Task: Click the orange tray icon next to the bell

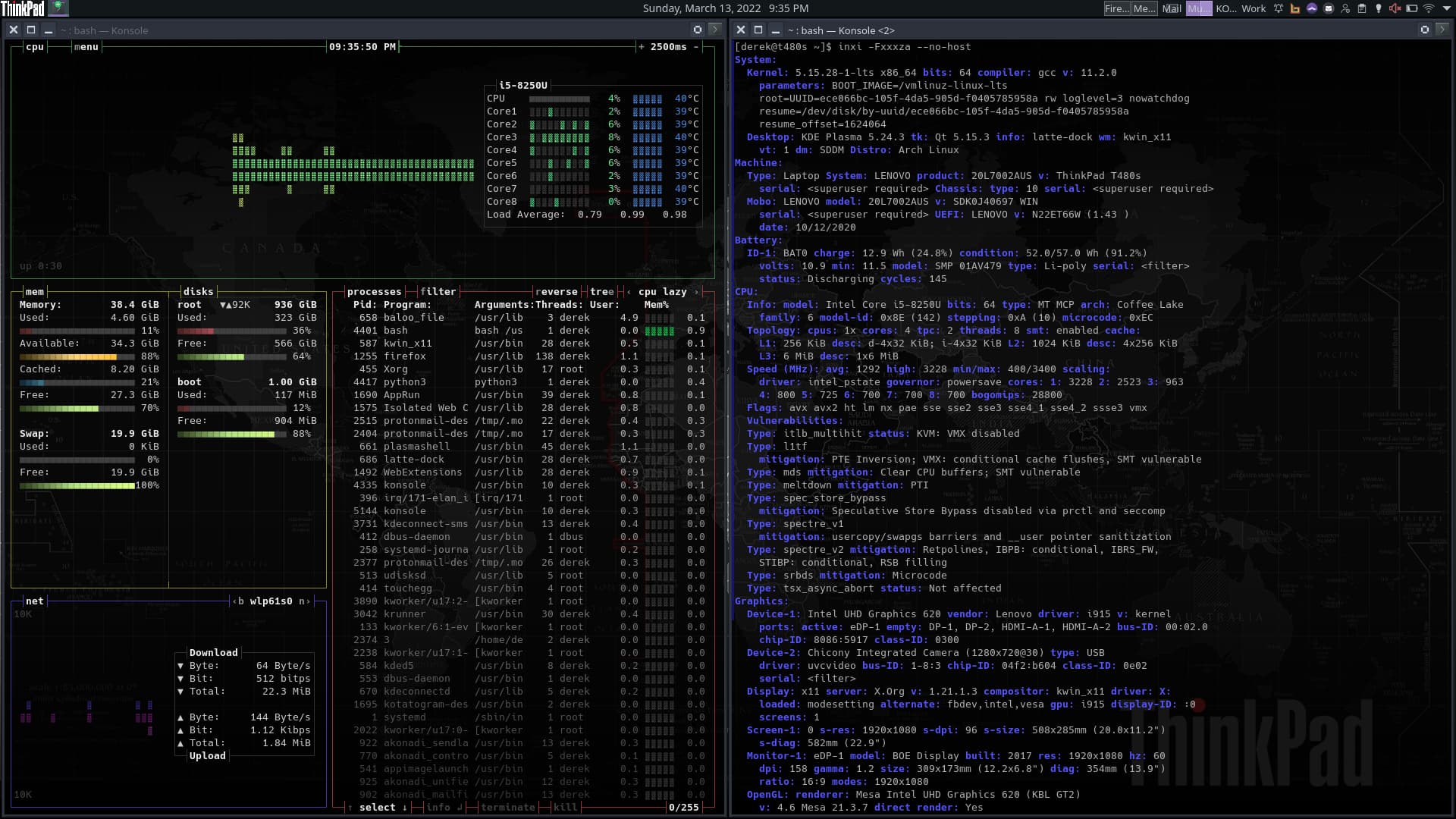Action: [x=1295, y=8]
